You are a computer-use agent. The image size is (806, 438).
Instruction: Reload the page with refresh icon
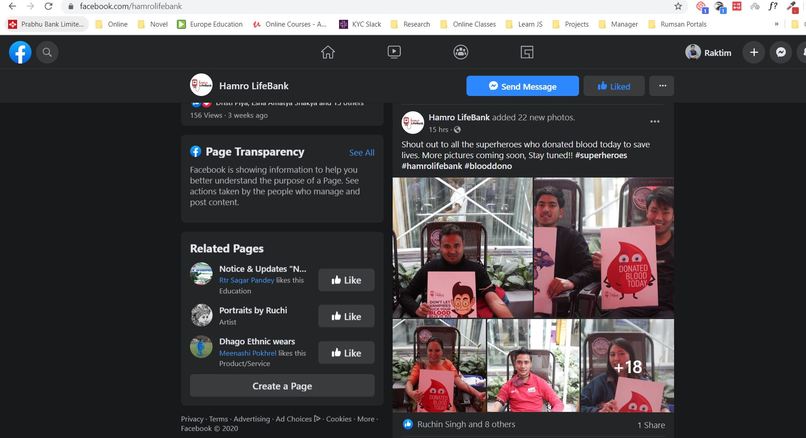click(48, 6)
